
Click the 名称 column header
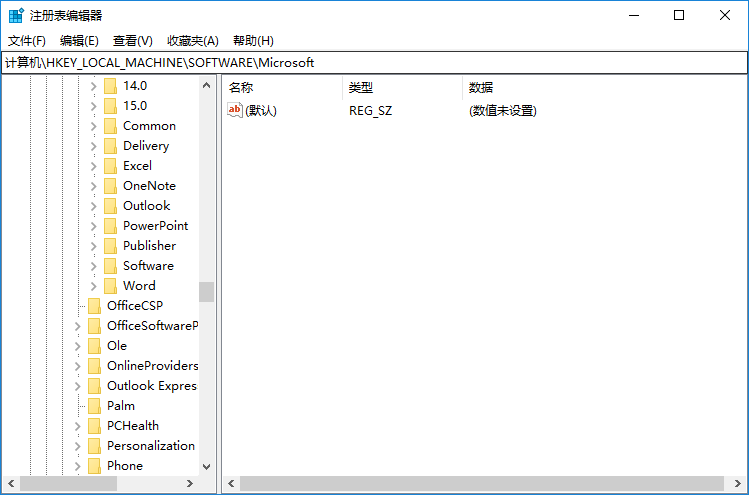click(x=283, y=87)
